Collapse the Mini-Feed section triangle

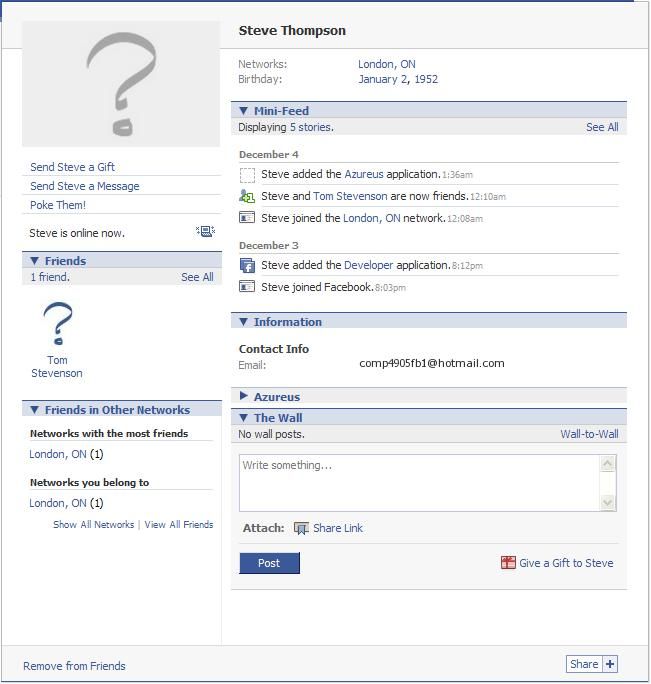tap(243, 111)
